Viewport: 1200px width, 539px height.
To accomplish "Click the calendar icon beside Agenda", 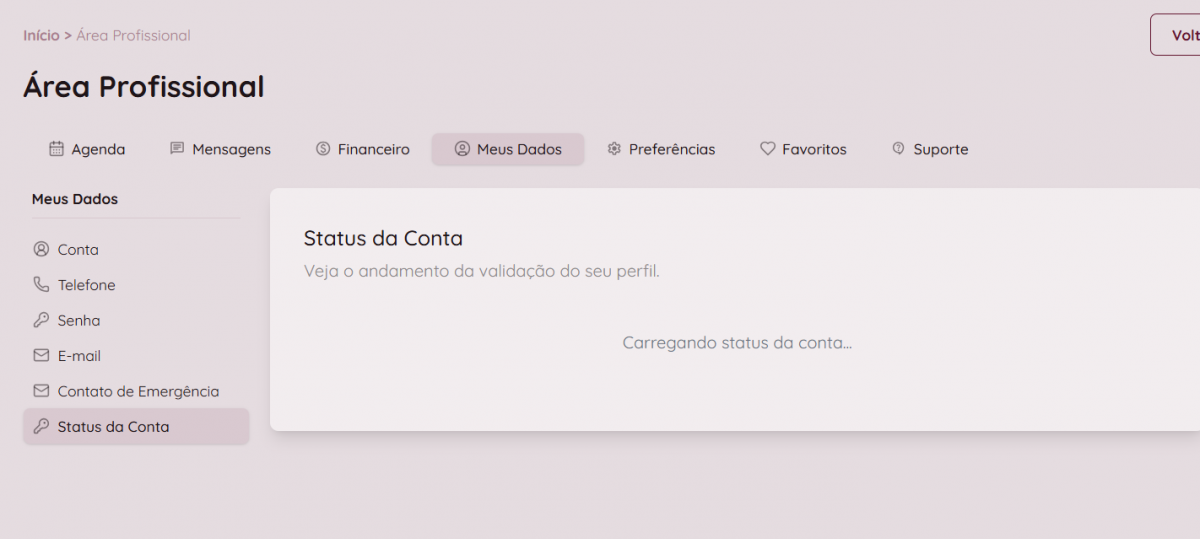I will (57, 149).
